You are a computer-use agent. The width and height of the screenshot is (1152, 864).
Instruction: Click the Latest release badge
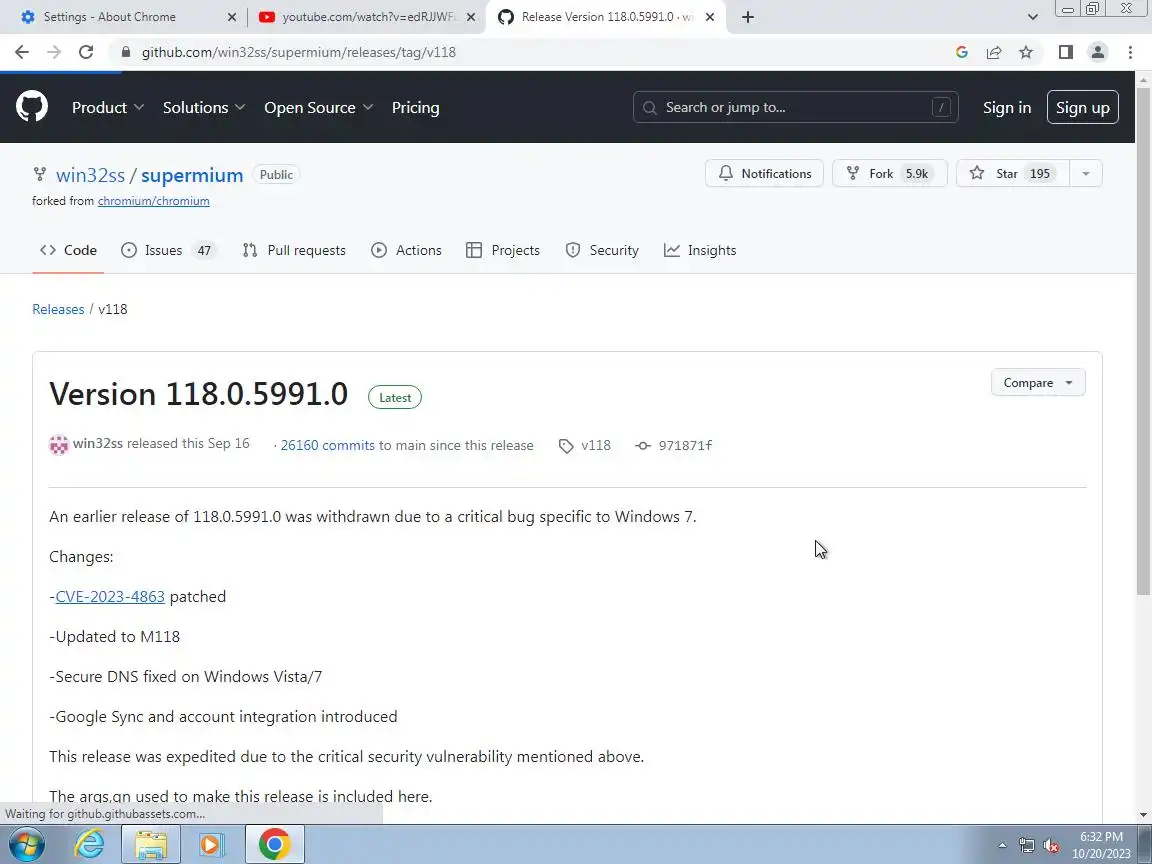click(x=395, y=397)
